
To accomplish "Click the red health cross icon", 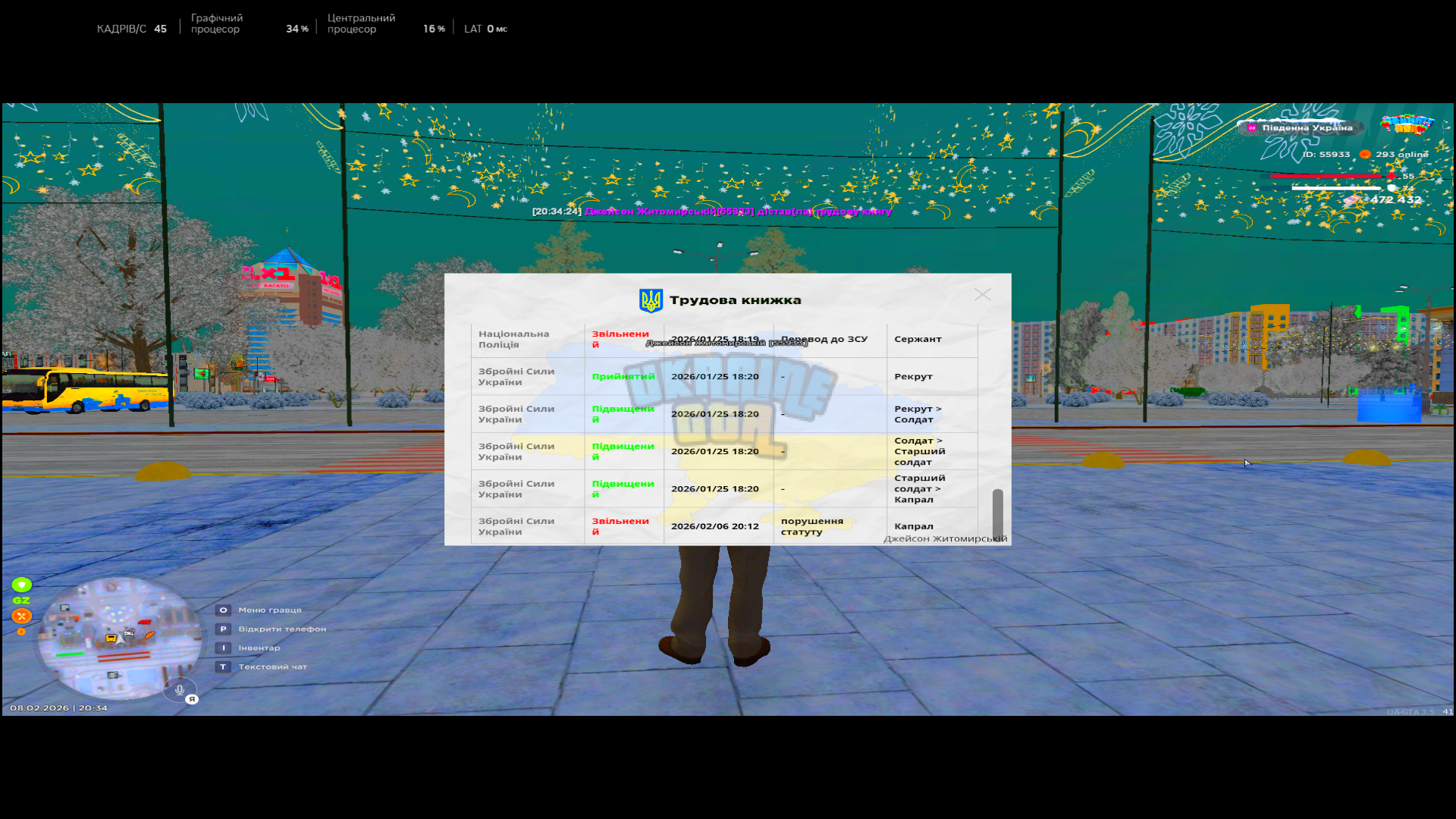I will [x=1392, y=176].
